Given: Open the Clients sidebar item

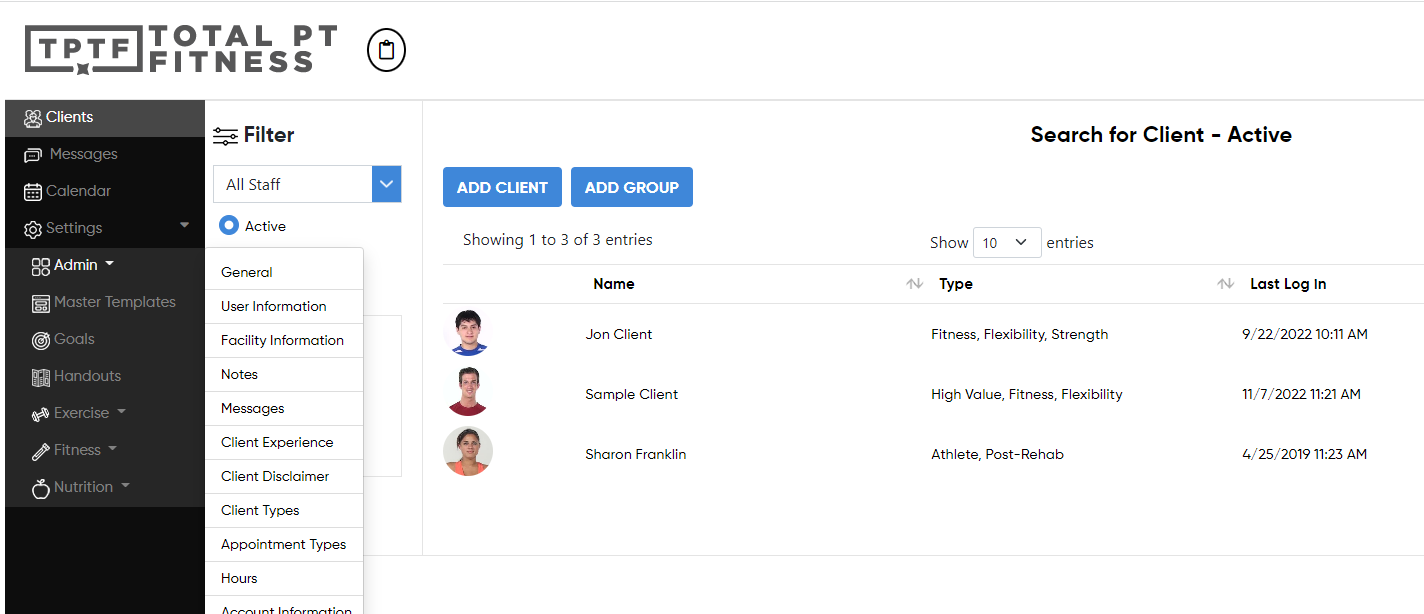Looking at the screenshot, I should click(x=105, y=118).
